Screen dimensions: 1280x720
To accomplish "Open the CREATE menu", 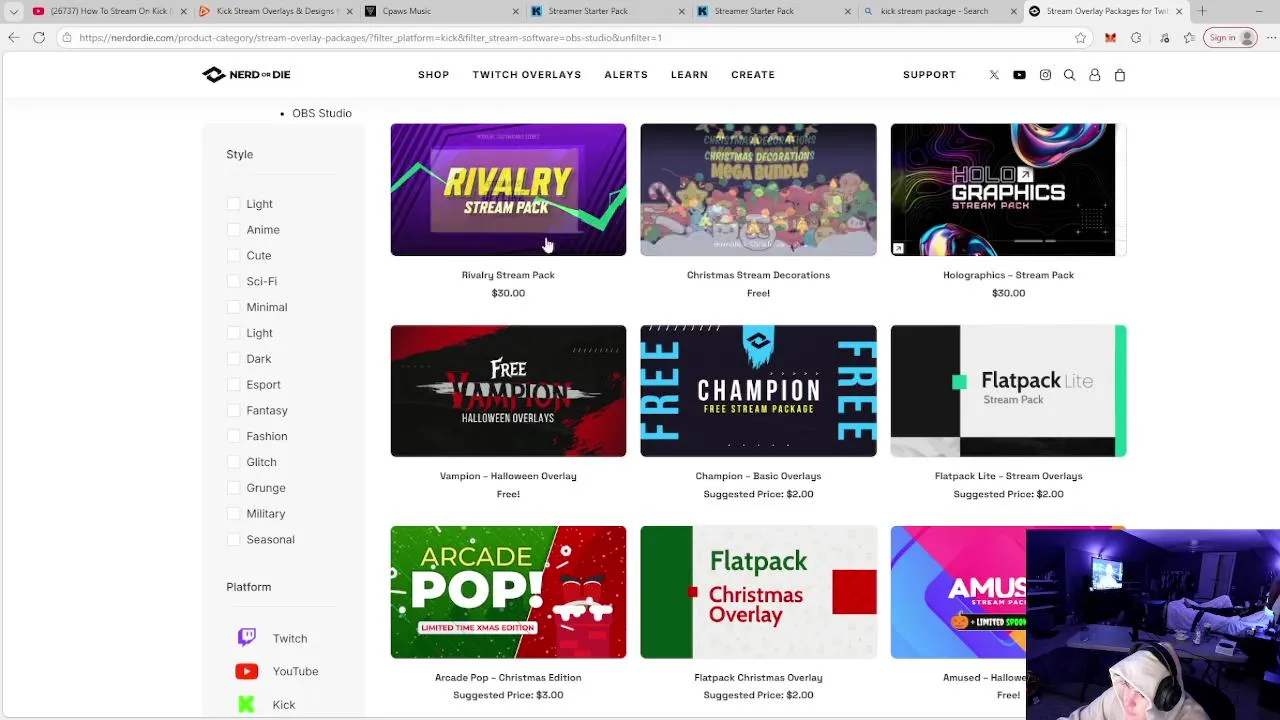I will pos(753,75).
